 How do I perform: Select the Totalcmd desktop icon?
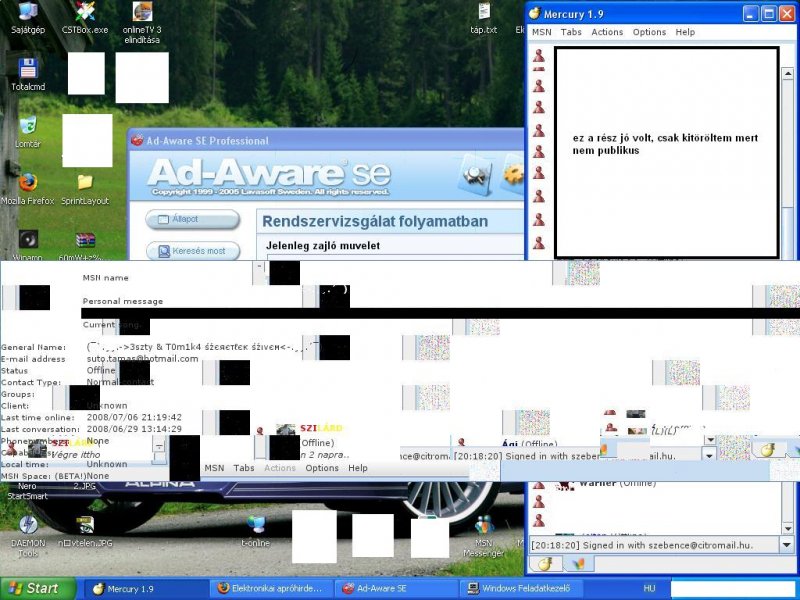pos(28,74)
